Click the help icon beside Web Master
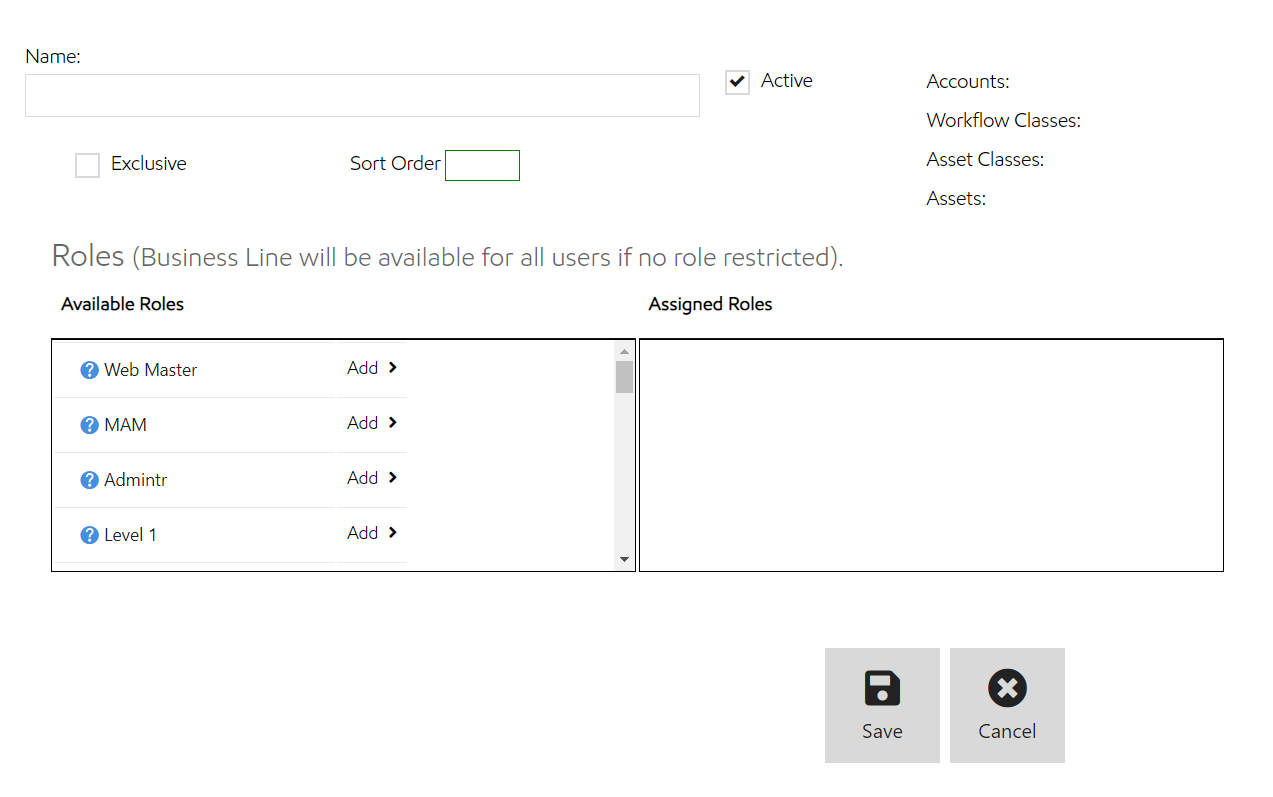The height and width of the screenshot is (797, 1273). 89,370
